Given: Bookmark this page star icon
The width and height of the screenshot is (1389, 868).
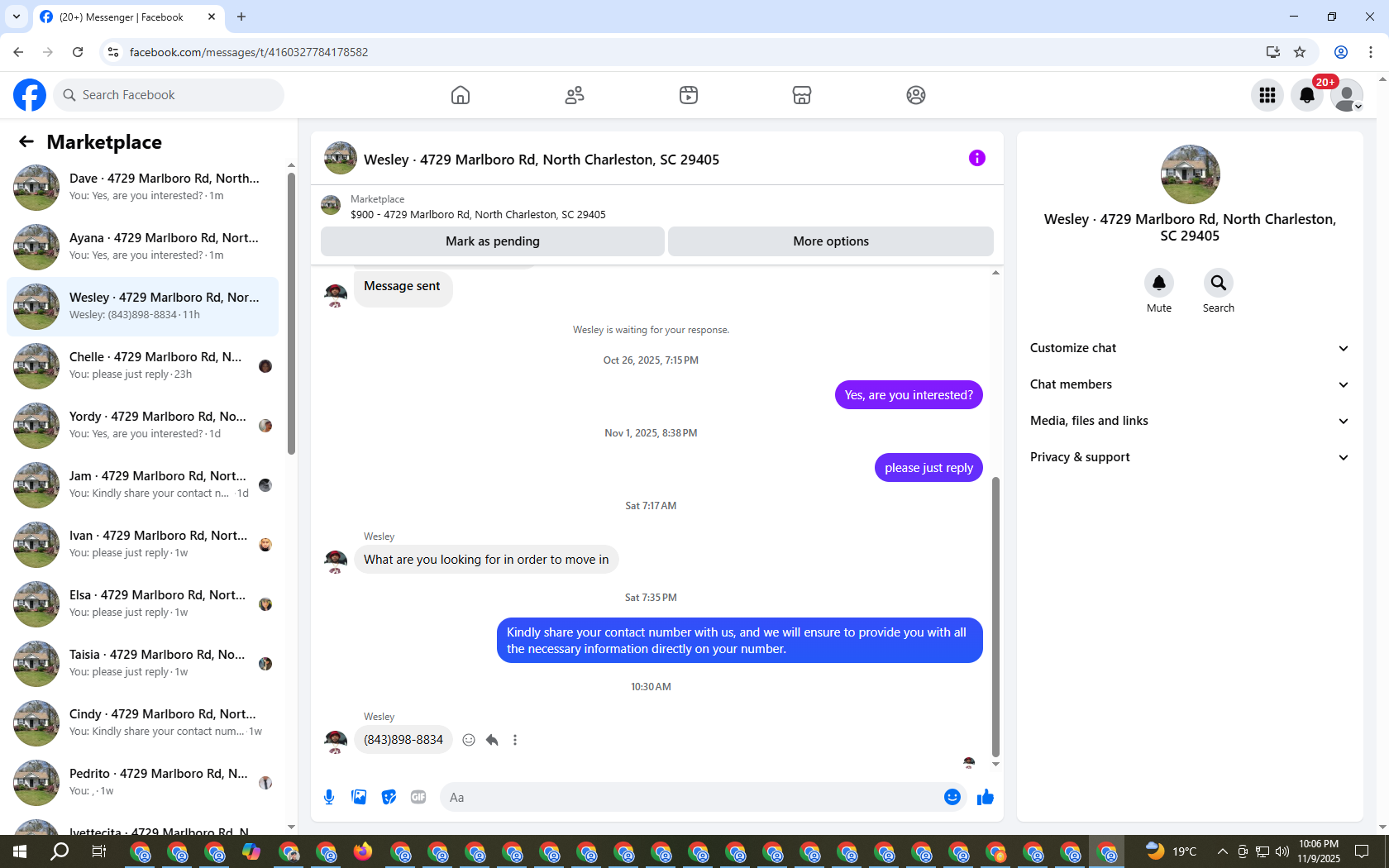Looking at the screenshot, I should 1300,52.
